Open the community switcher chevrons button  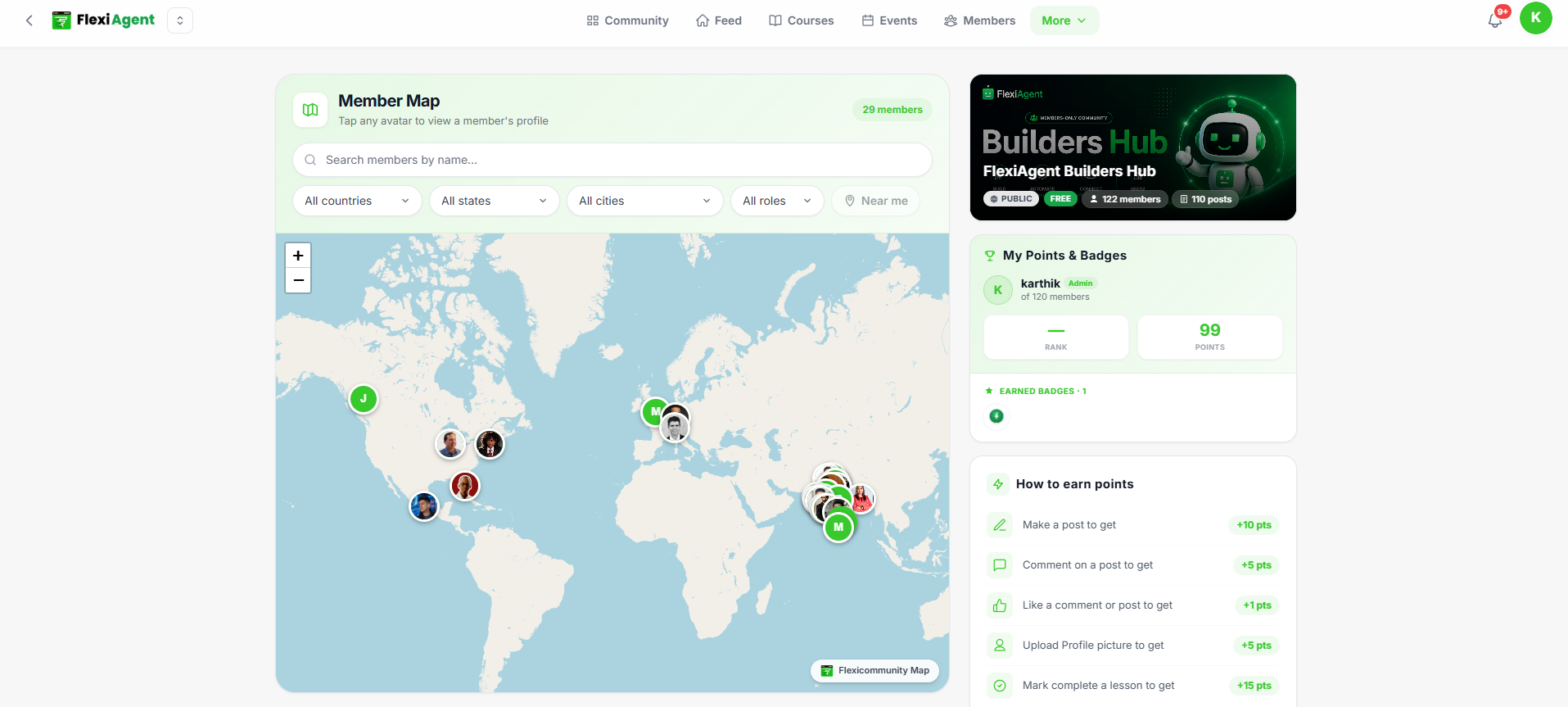pyautogui.click(x=180, y=20)
